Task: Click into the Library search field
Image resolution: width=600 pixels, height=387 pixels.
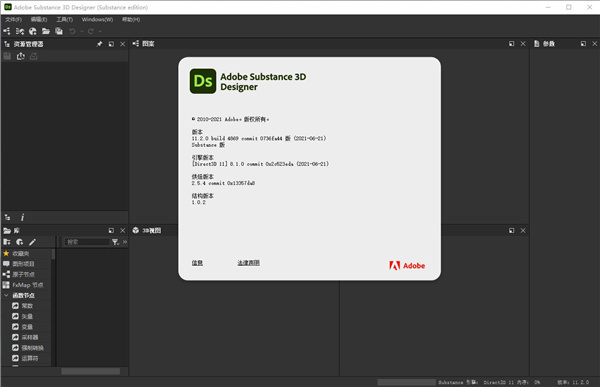Action: coord(87,242)
